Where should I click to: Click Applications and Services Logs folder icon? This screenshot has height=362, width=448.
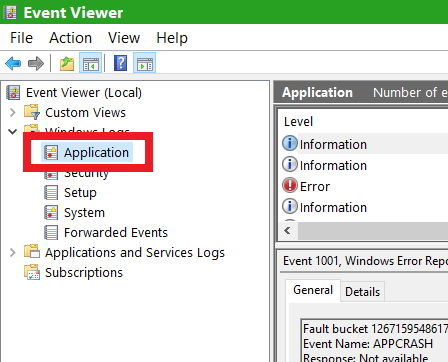tap(32, 252)
